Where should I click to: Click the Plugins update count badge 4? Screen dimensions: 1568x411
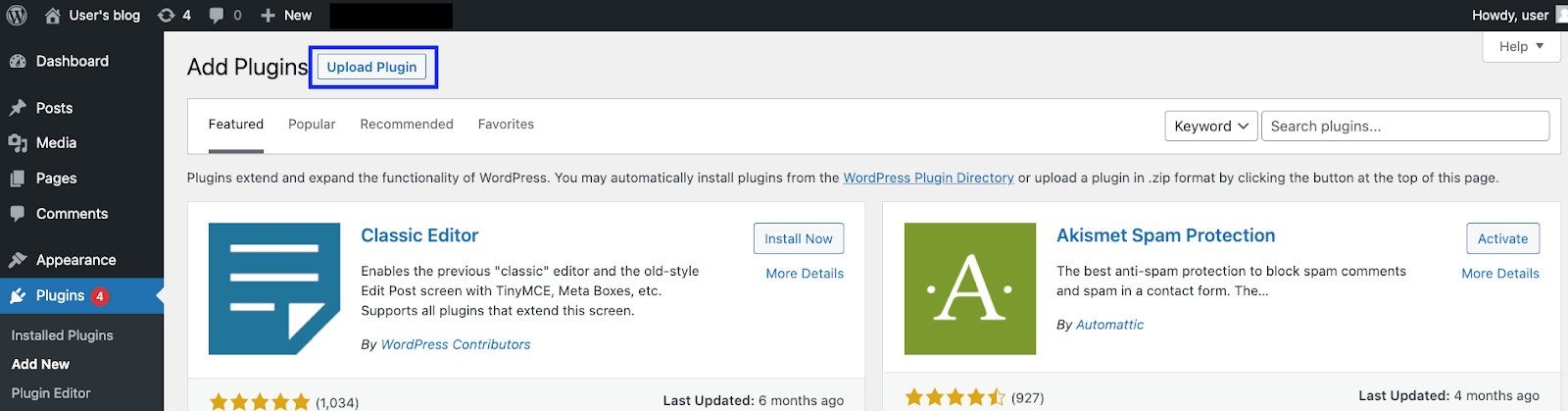(x=100, y=296)
